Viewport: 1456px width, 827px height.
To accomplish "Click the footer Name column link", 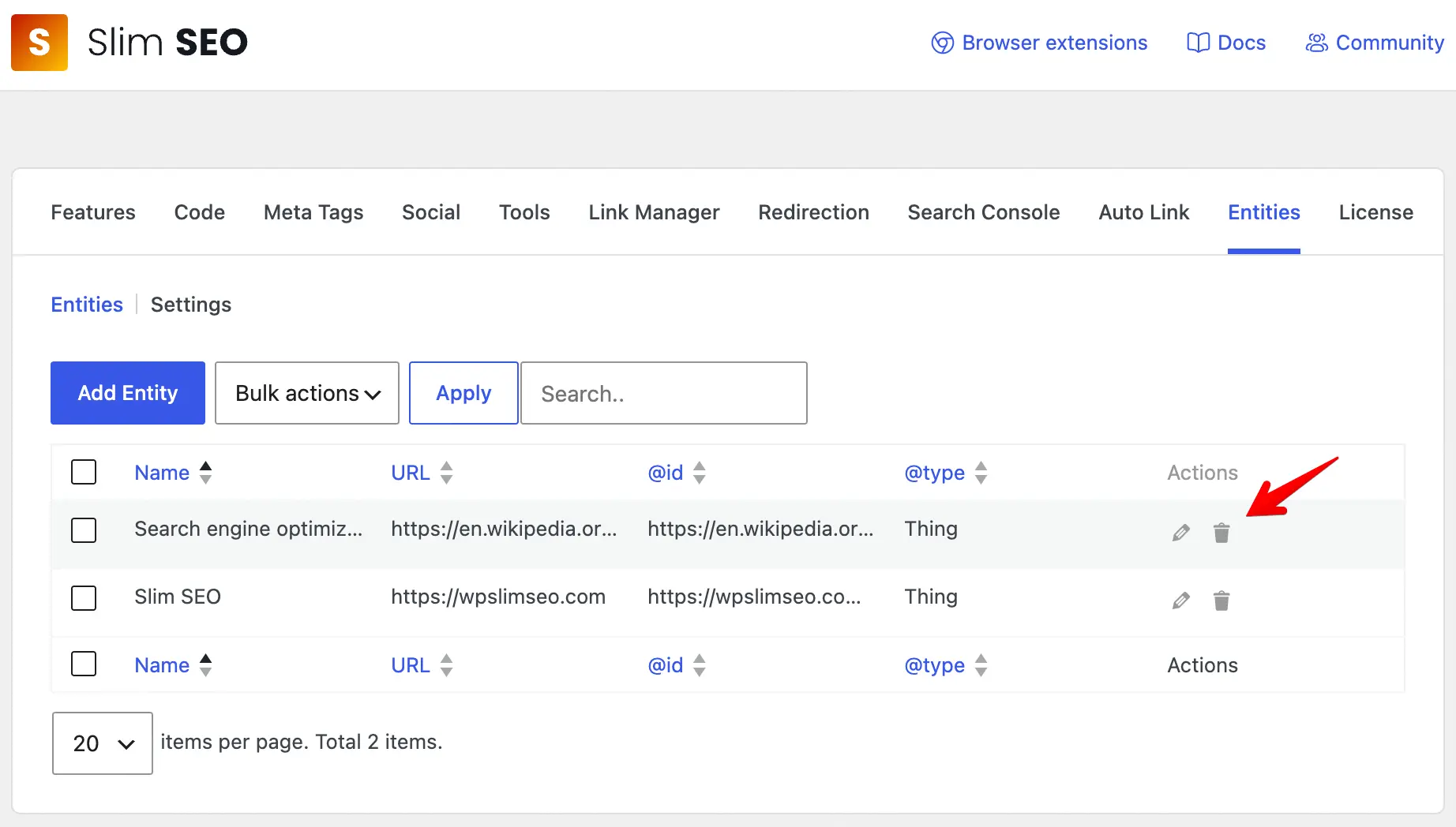I will [x=162, y=665].
